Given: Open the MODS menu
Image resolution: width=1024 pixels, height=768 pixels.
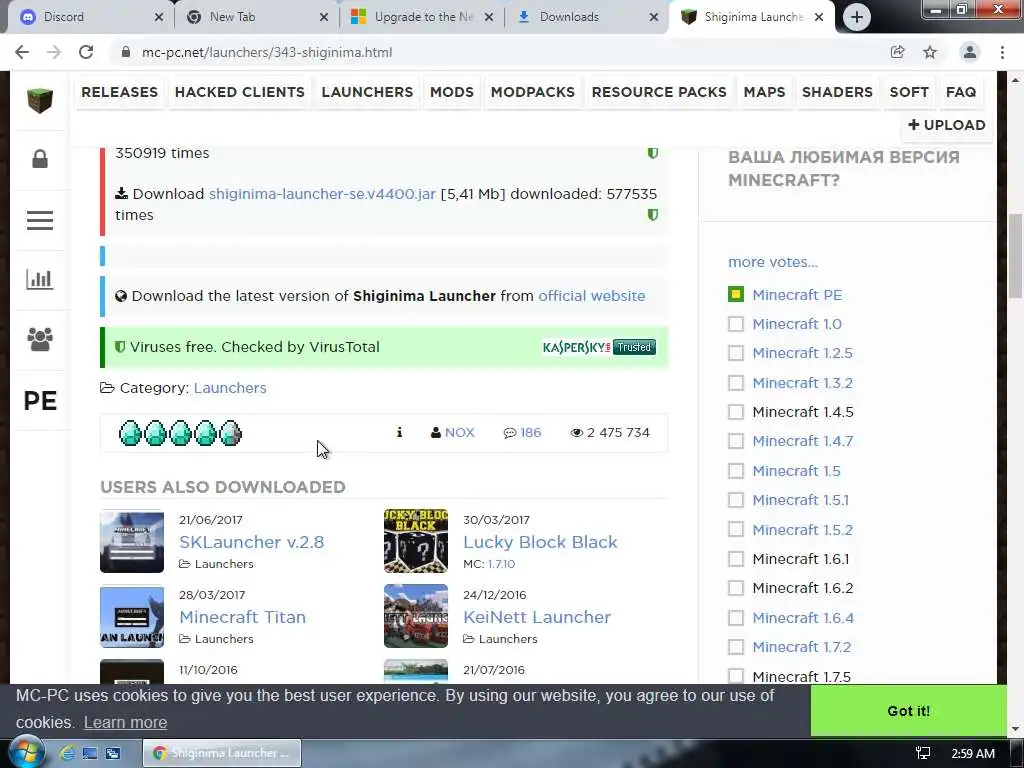Looking at the screenshot, I should (x=452, y=92).
